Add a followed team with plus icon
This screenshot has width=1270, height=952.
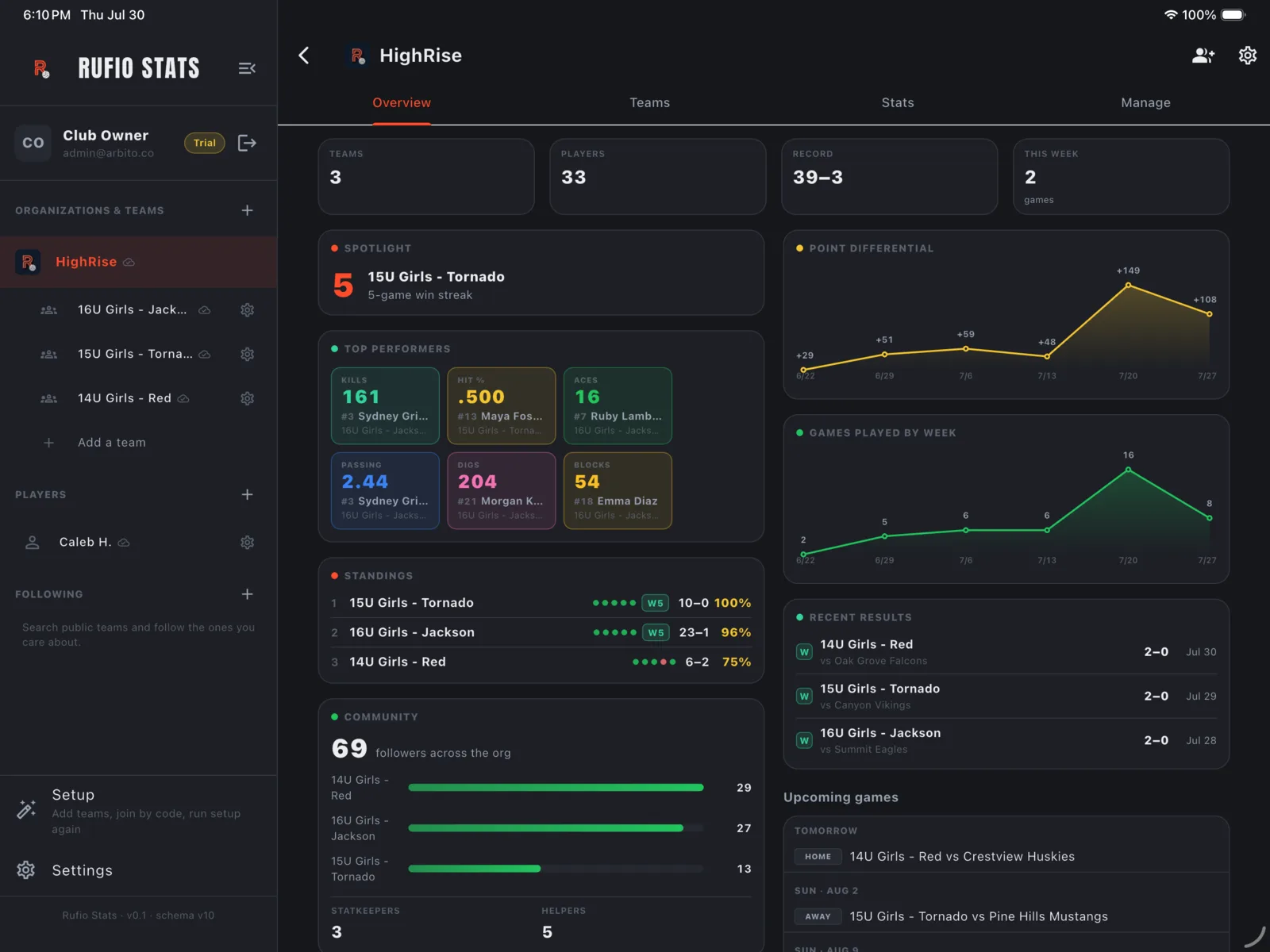247,594
